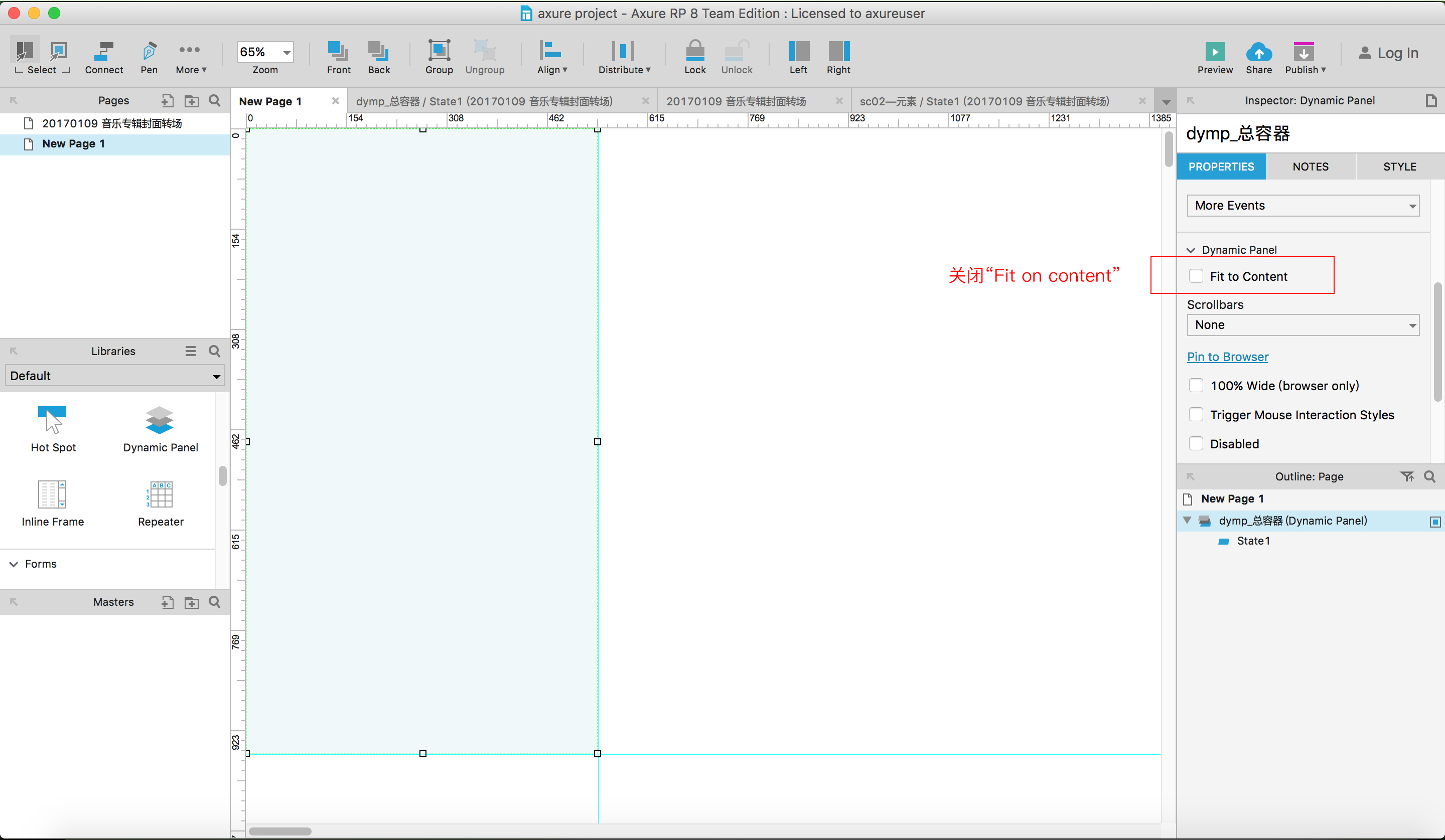1445x840 pixels.
Task: Enable the Fit to Content checkbox
Action: click(x=1196, y=276)
